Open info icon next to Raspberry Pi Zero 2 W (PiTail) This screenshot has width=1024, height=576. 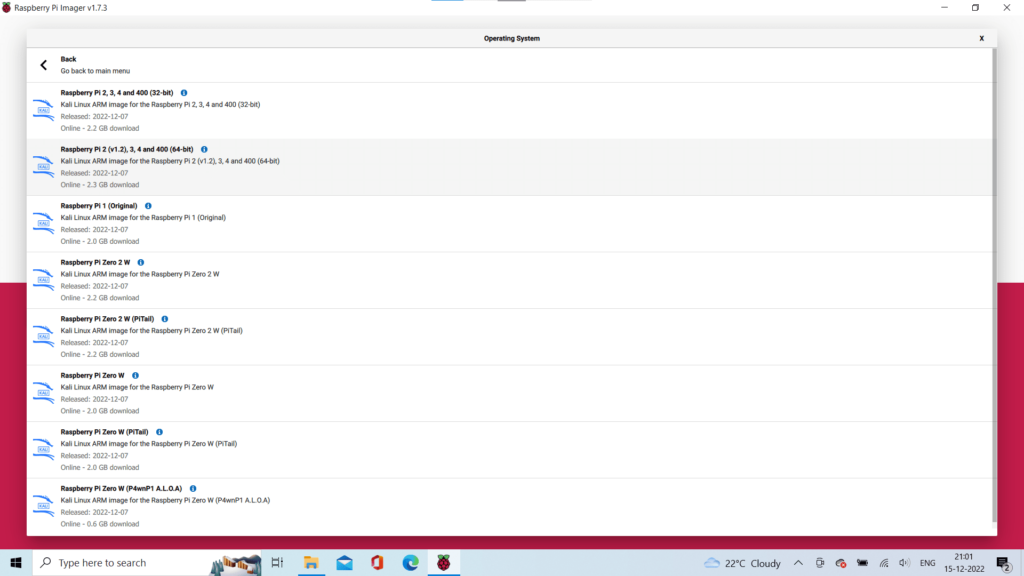pos(165,319)
